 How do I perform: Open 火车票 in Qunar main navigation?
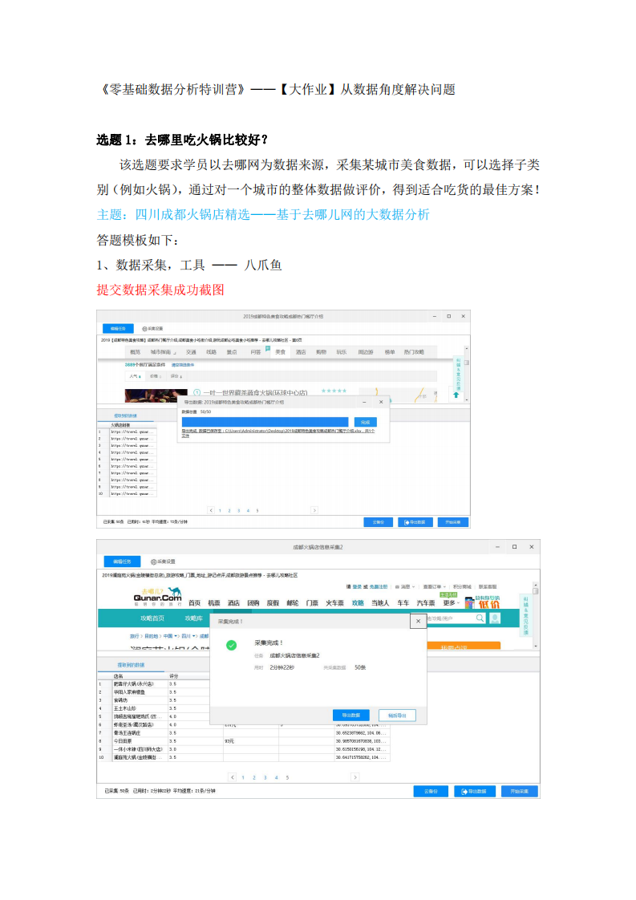[335, 603]
